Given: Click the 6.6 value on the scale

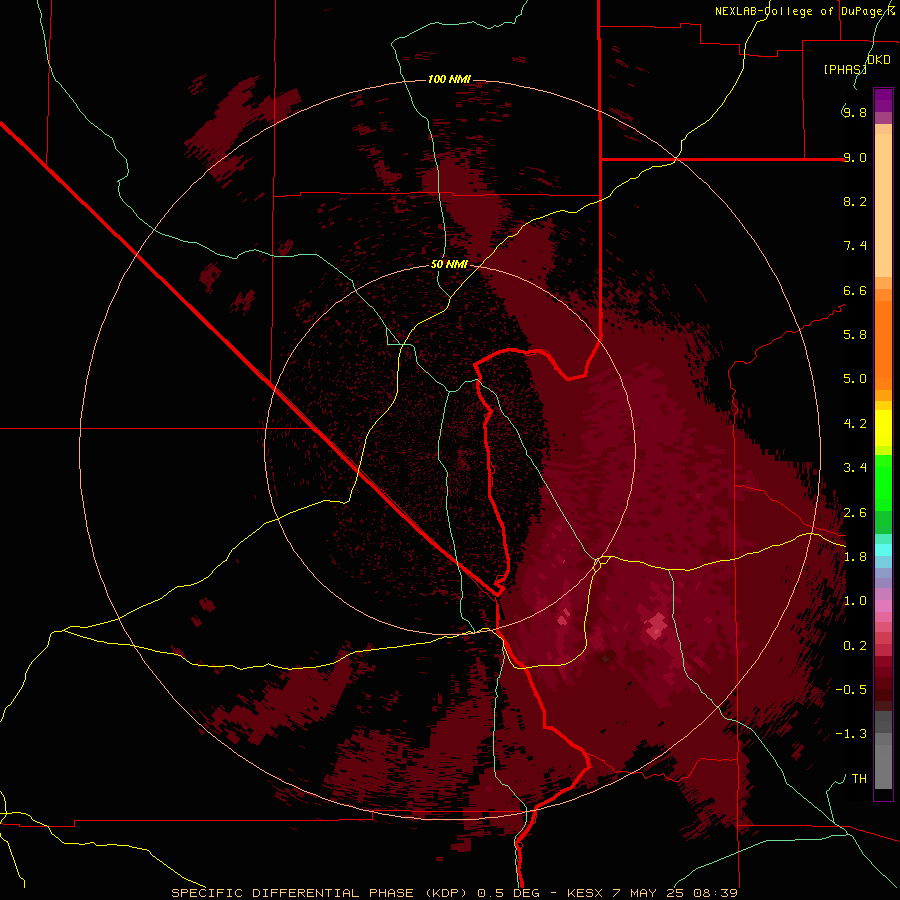Looking at the screenshot, I should [x=855, y=290].
